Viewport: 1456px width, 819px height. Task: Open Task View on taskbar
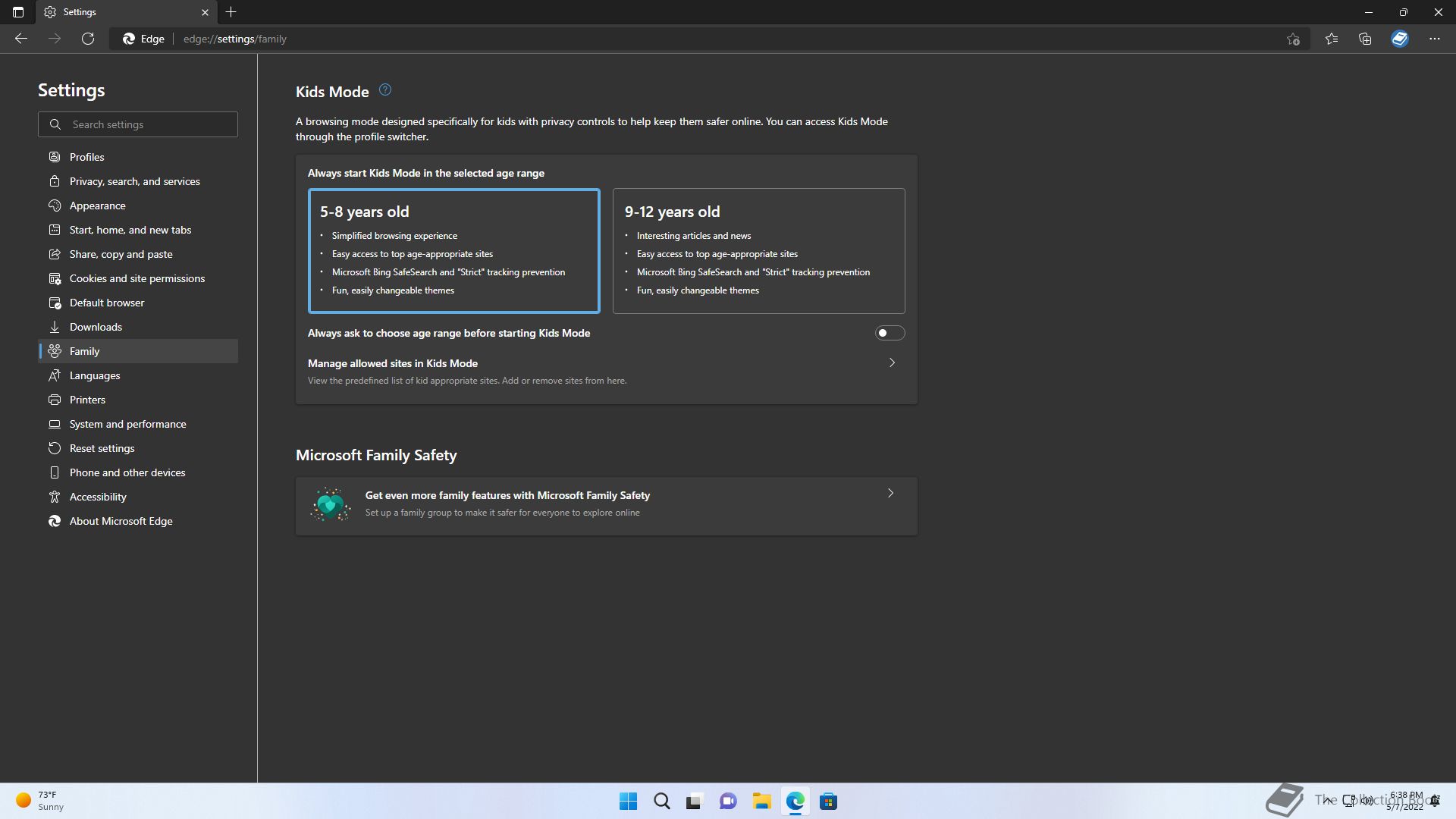[x=695, y=802]
